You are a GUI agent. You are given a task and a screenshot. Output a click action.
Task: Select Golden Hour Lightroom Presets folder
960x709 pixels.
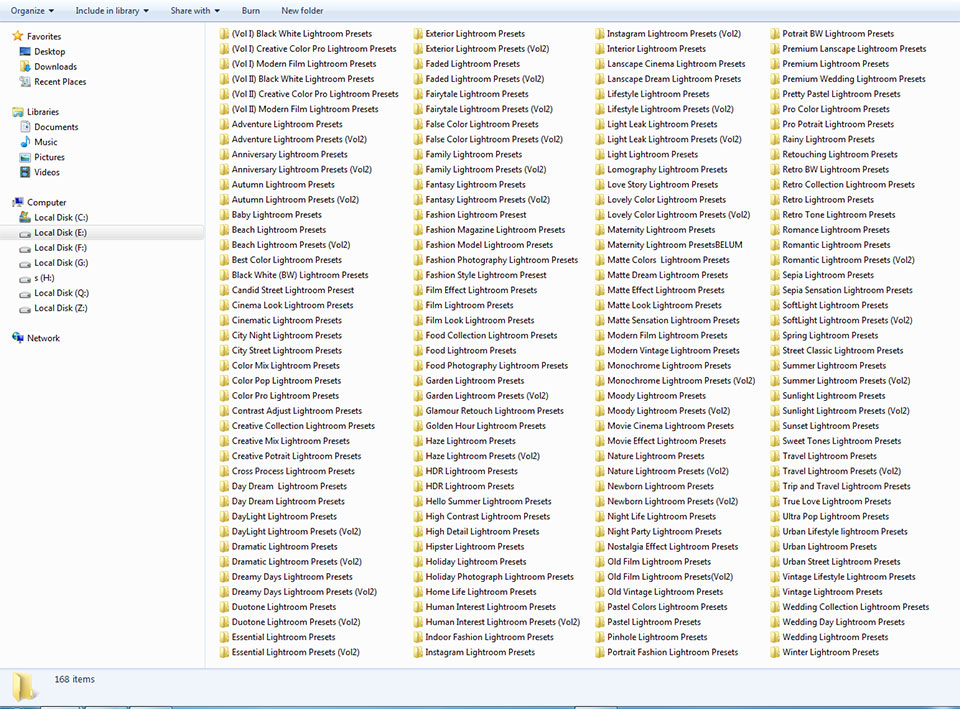479,426
